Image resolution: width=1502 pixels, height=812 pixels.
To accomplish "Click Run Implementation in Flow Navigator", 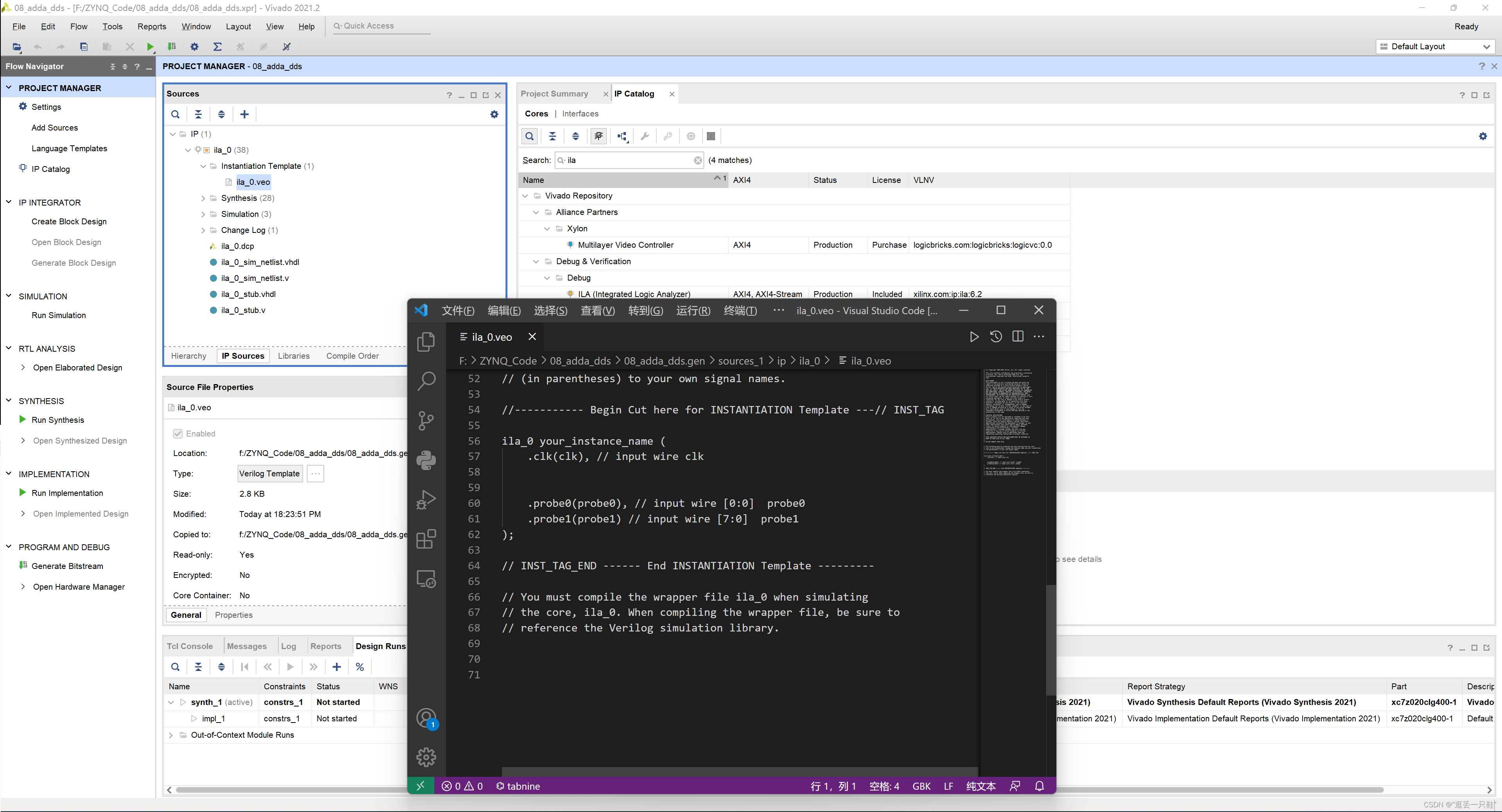I will 67,493.
